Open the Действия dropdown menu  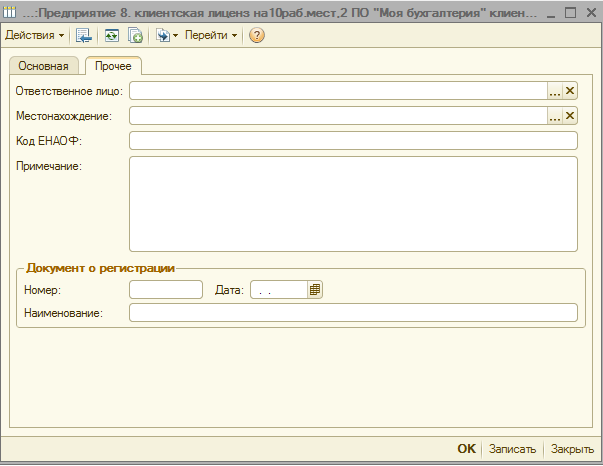tap(34, 35)
